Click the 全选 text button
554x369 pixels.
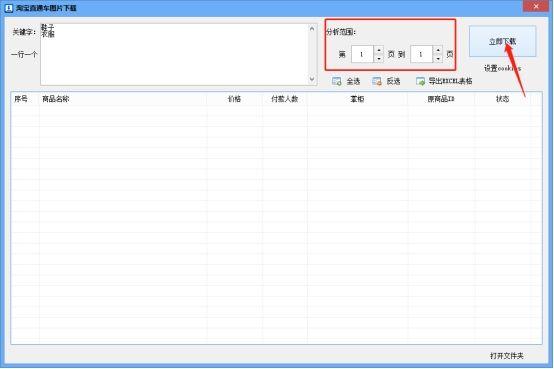pos(353,81)
